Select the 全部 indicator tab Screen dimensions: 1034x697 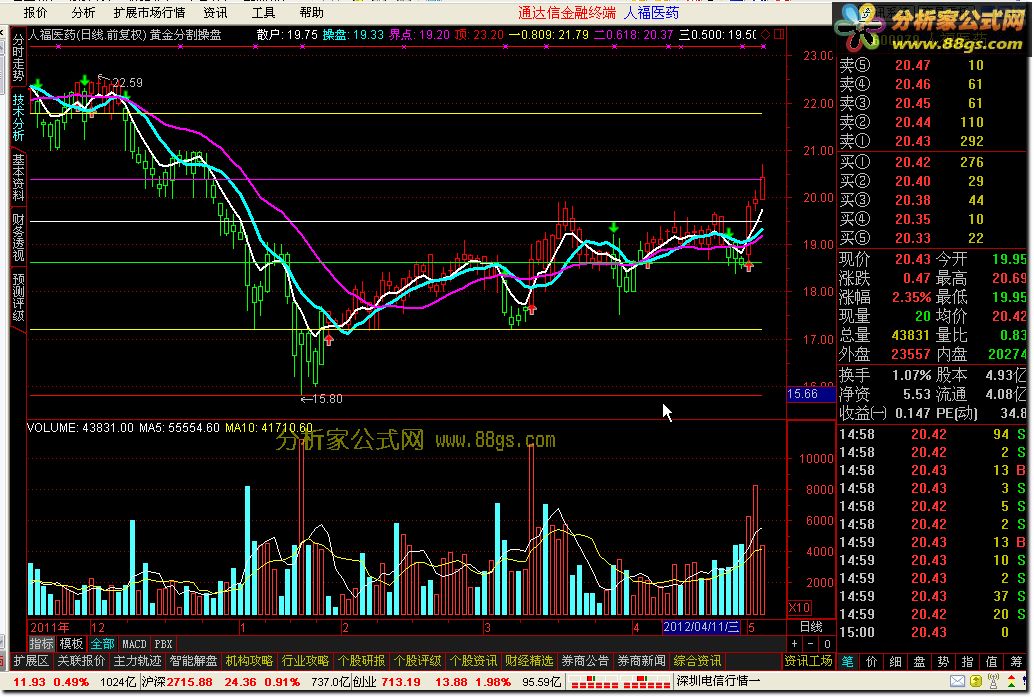[x=102, y=644]
